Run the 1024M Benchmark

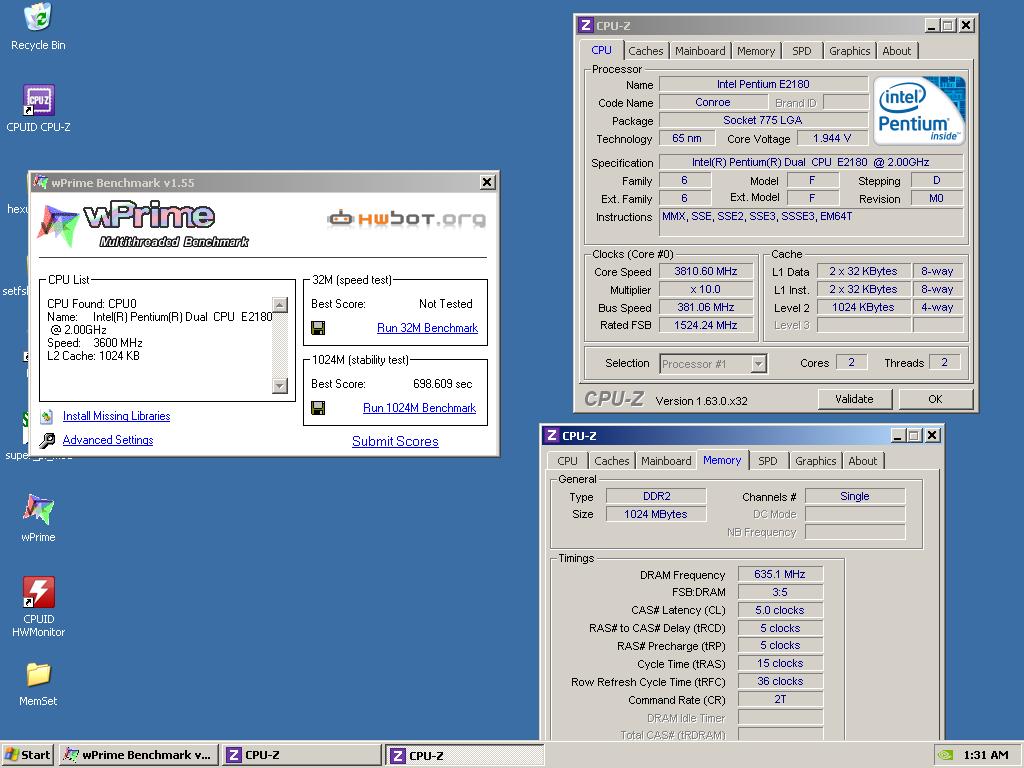click(x=419, y=408)
